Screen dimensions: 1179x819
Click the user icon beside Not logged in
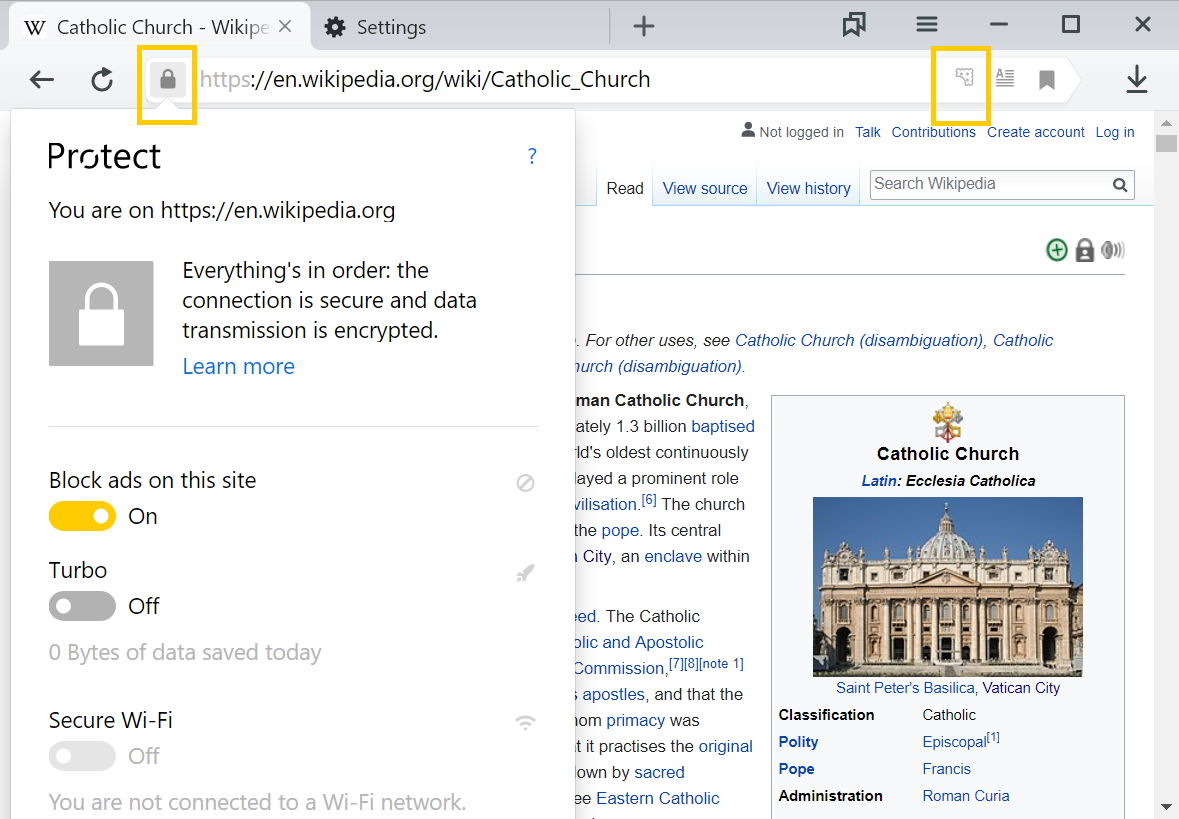point(748,130)
